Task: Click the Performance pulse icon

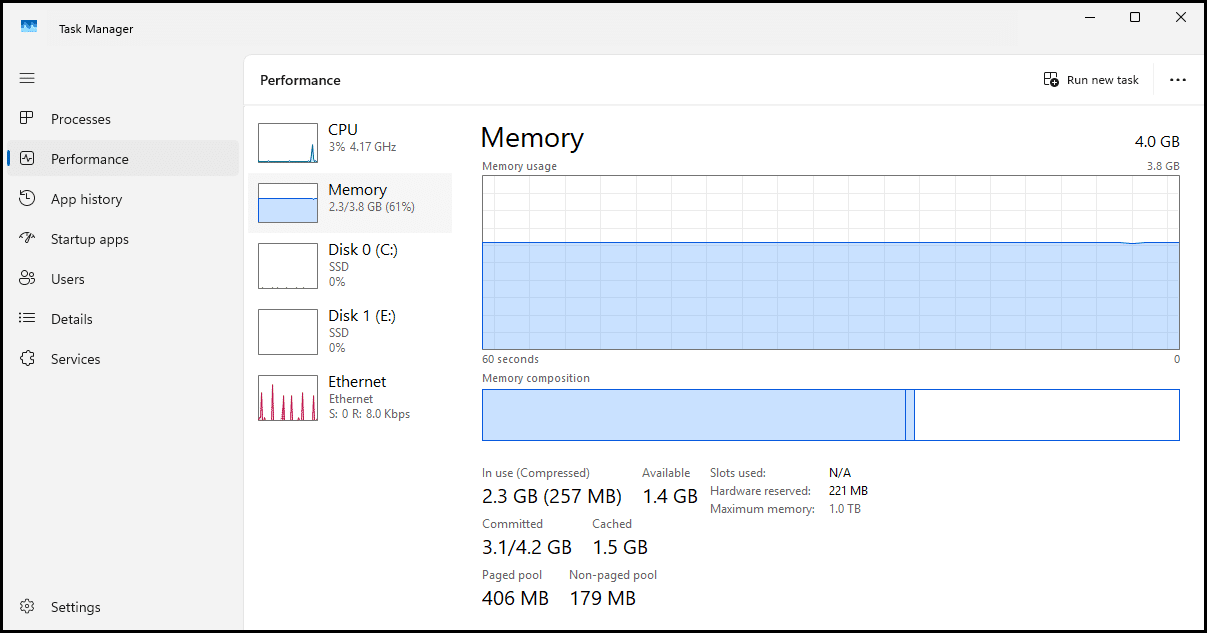Action: pyautogui.click(x=28, y=158)
